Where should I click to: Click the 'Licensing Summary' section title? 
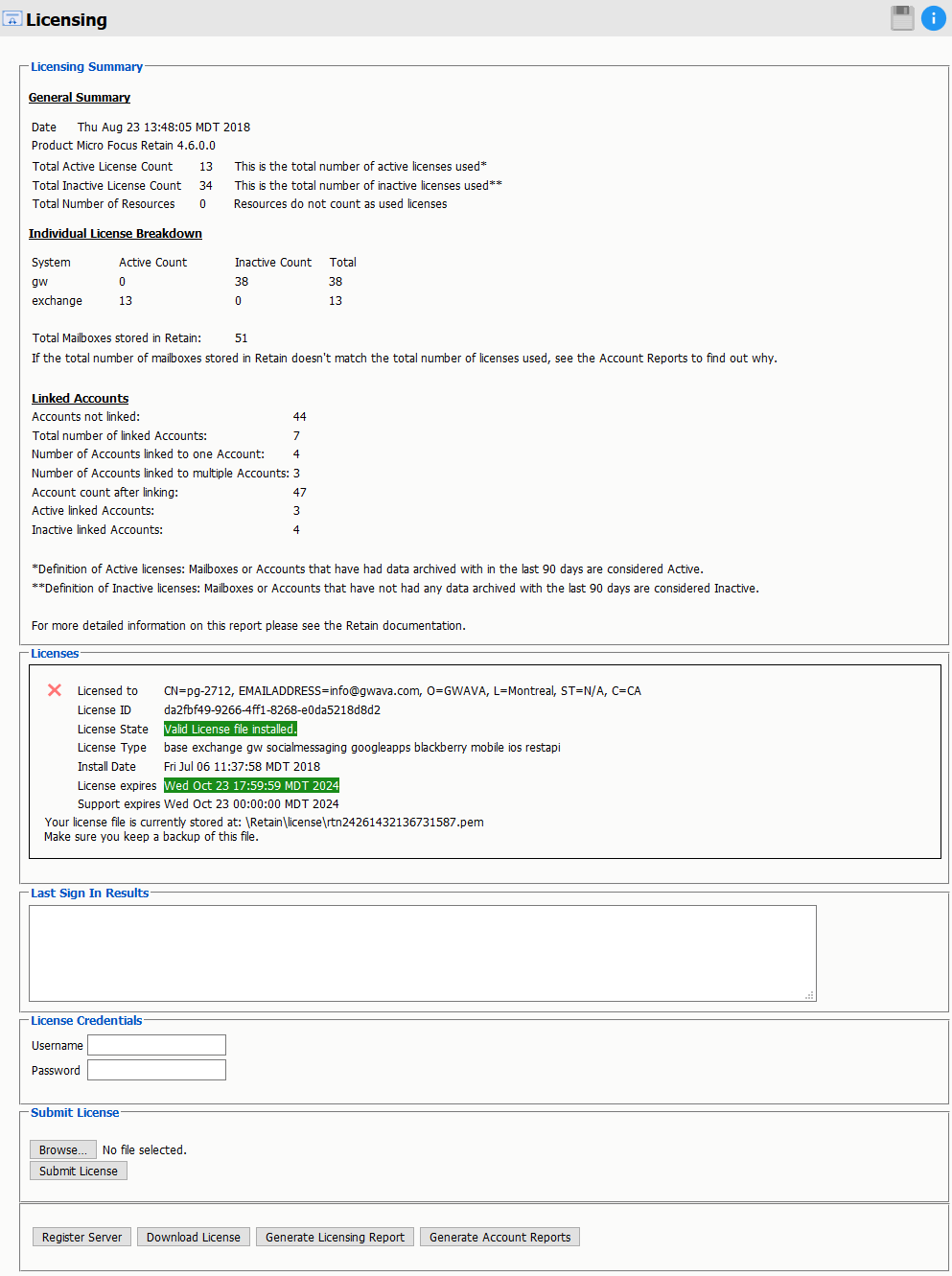(x=86, y=67)
